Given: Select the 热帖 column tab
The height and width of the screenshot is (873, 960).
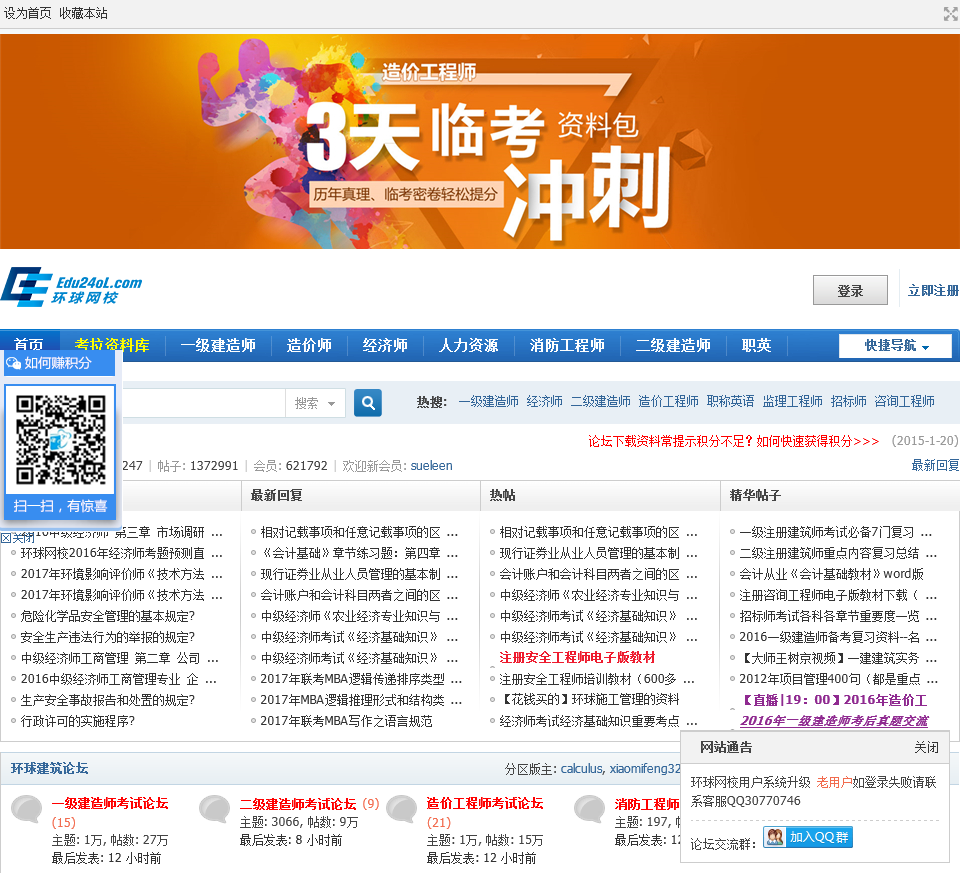Looking at the screenshot, I should [x=502, y=495].
